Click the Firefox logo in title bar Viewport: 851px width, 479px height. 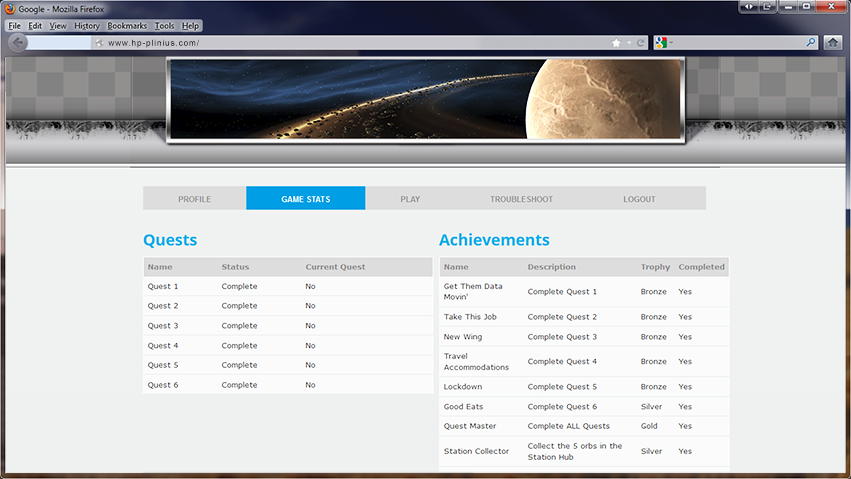(x=10, y=9)
